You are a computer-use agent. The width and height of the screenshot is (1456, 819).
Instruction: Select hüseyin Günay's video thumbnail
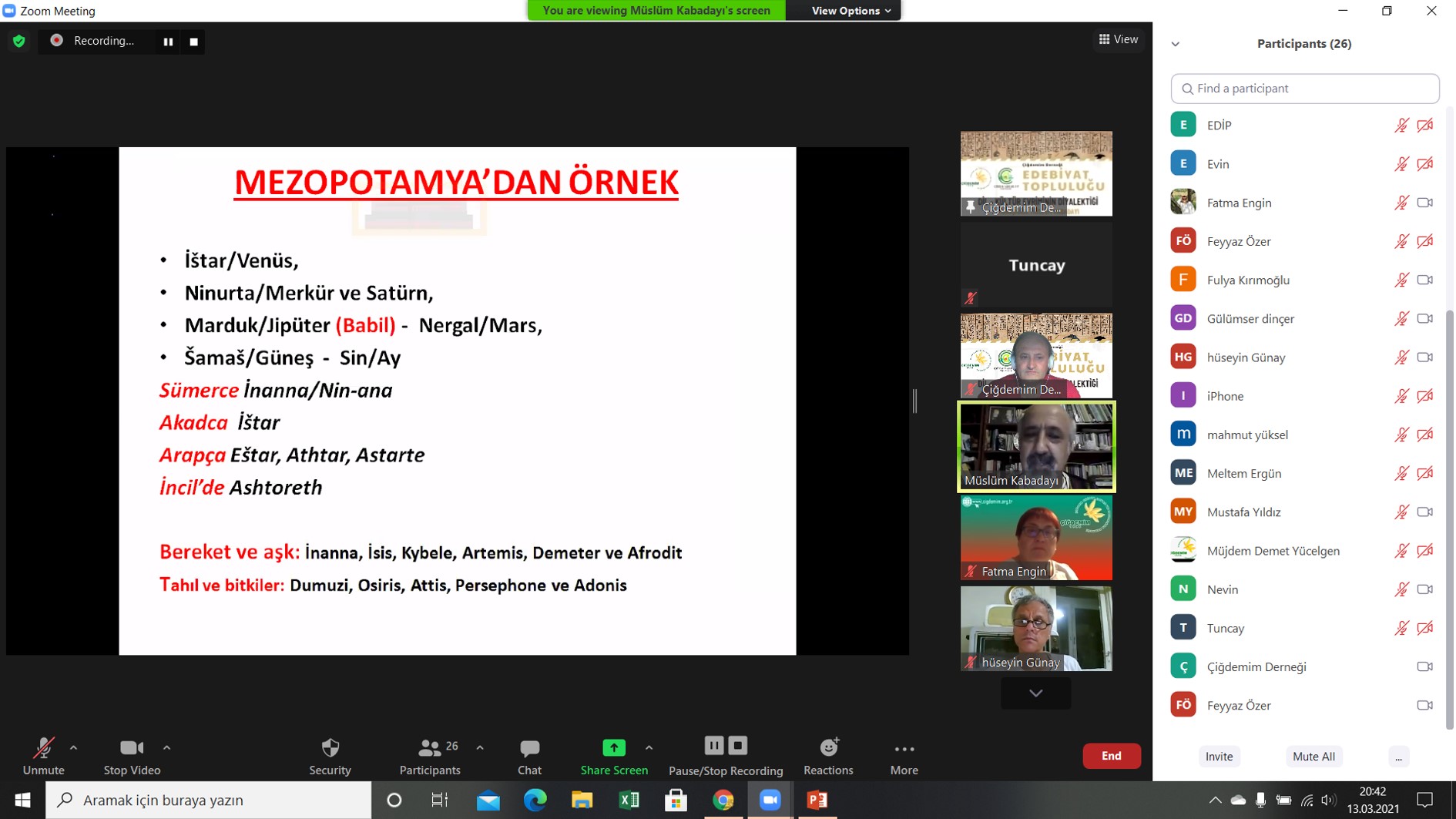click(x=1036, y=628)
